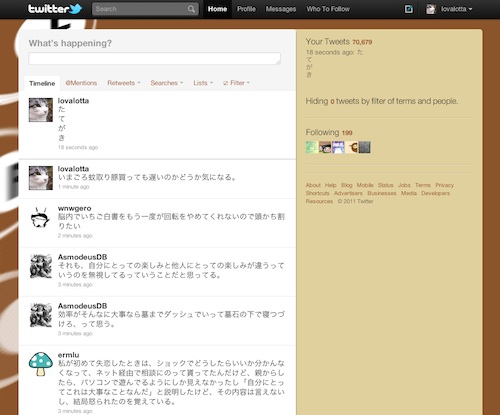Go to Home in navigation bar

217,9
